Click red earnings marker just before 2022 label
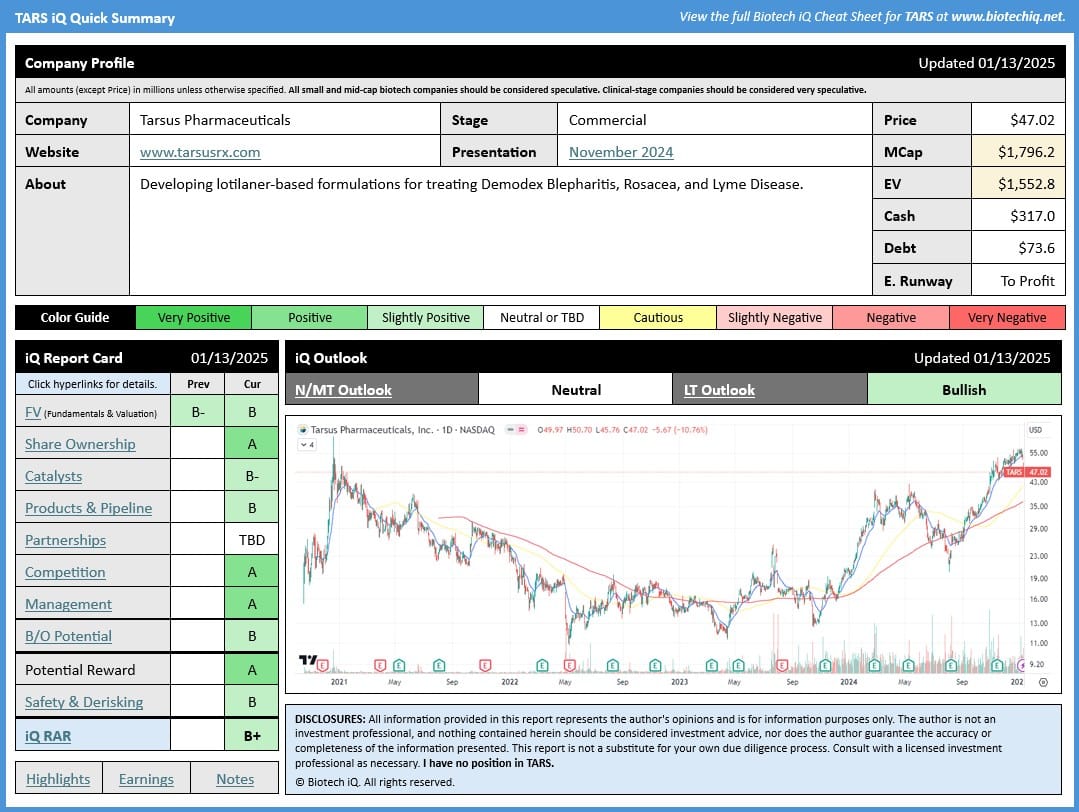The image size is (1079, 812). pos(485,665)
